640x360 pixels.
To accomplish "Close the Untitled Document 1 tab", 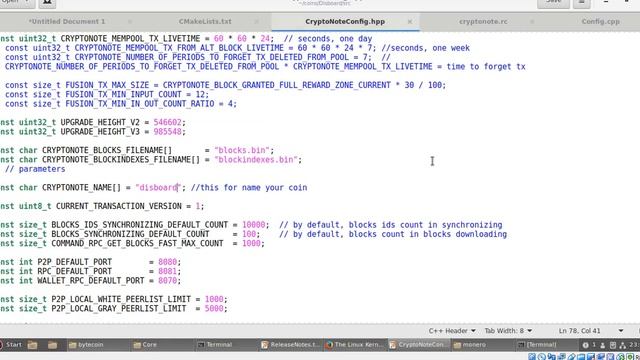I will (130, 22).
